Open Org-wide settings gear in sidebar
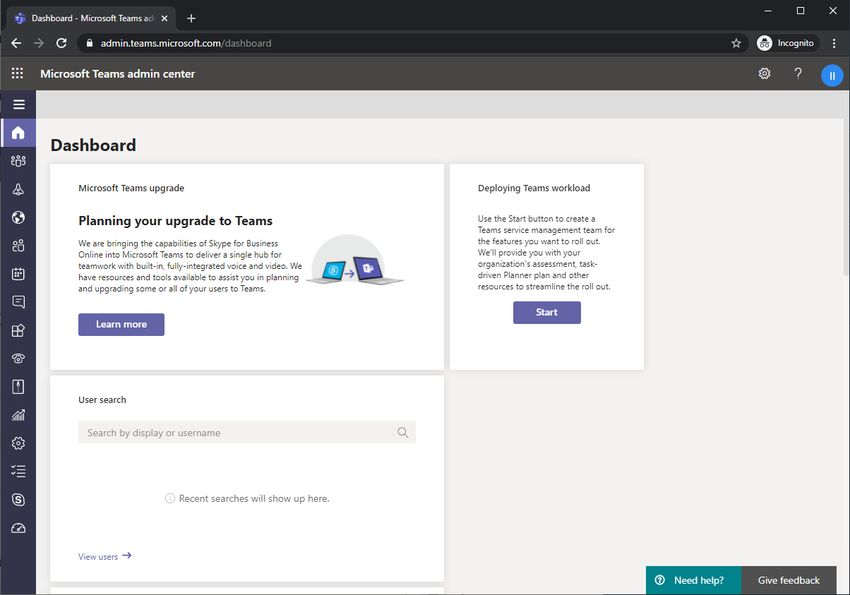This screenshot has width=850, height=595. click(x=18, y=443)
